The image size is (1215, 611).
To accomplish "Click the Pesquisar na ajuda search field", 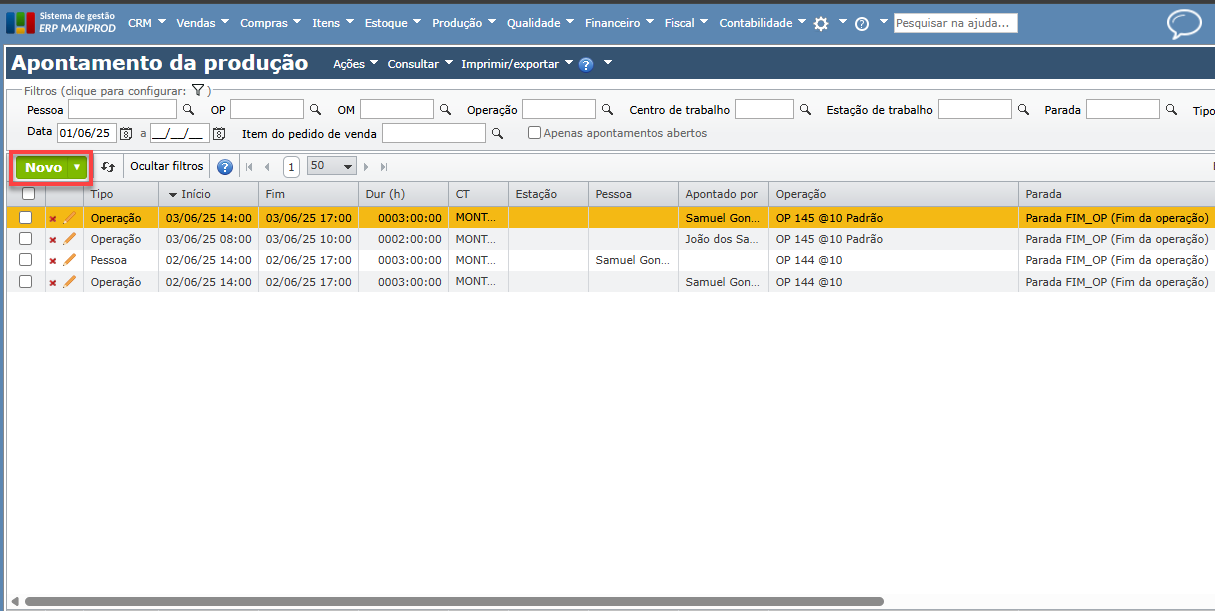I will pyautogui.click(x=955, y=22).
